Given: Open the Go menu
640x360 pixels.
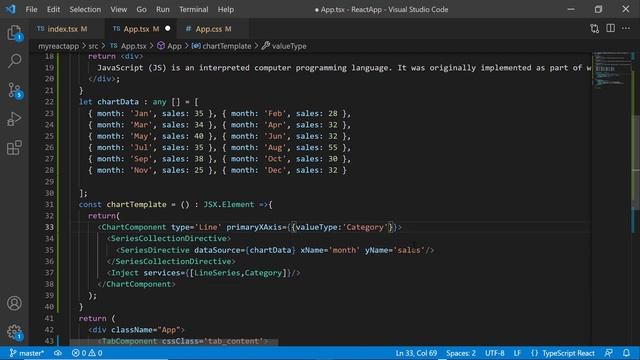Looking at the screenshot, I should (141, 9).
